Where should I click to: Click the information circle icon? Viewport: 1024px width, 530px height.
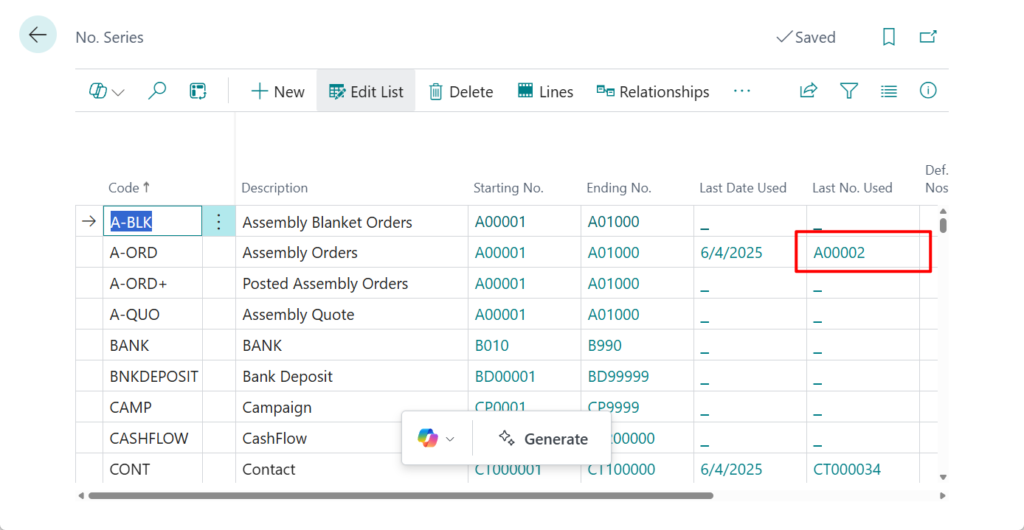click(x=928, y=91)
